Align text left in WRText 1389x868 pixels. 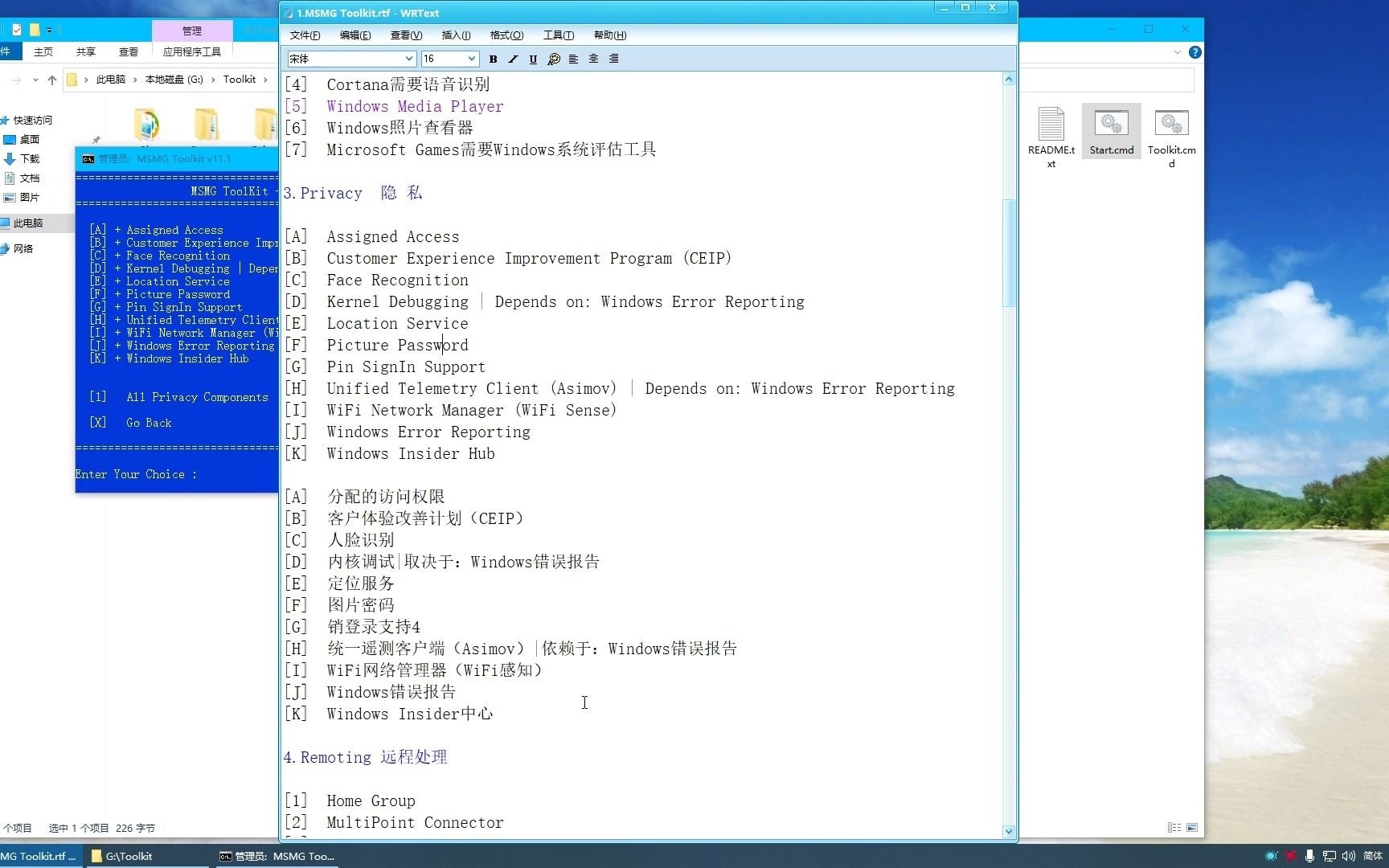click(x=573, y=59)
